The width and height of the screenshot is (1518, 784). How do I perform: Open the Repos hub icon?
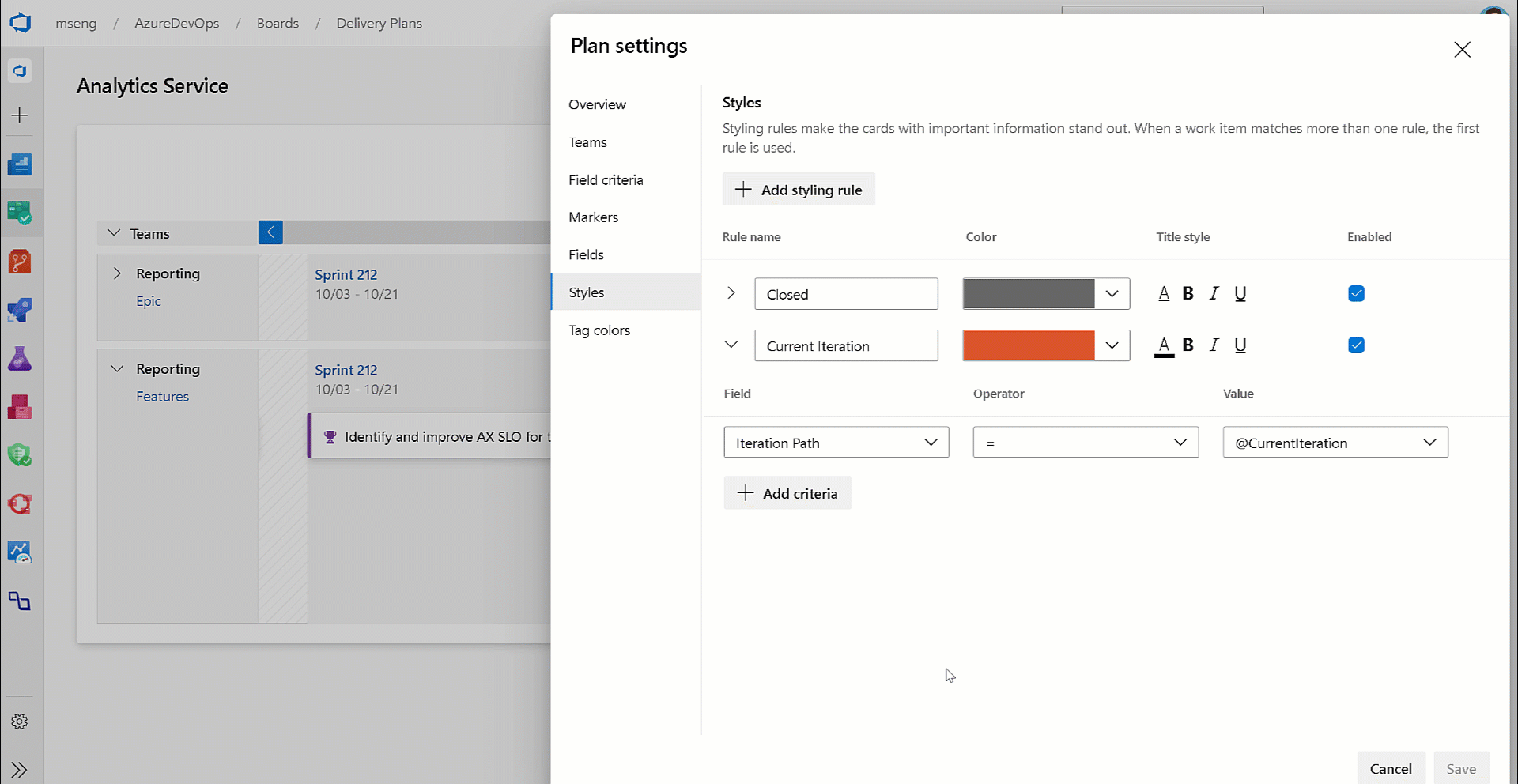(x=20, y=262)
